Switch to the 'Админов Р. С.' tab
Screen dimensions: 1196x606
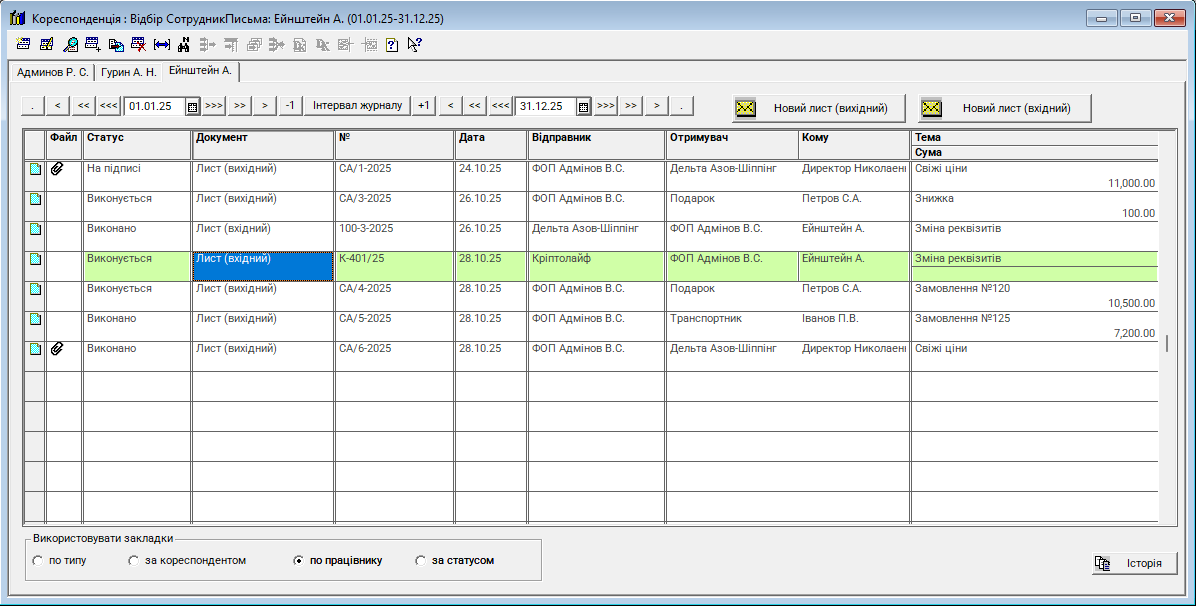[x=52, y=72]
